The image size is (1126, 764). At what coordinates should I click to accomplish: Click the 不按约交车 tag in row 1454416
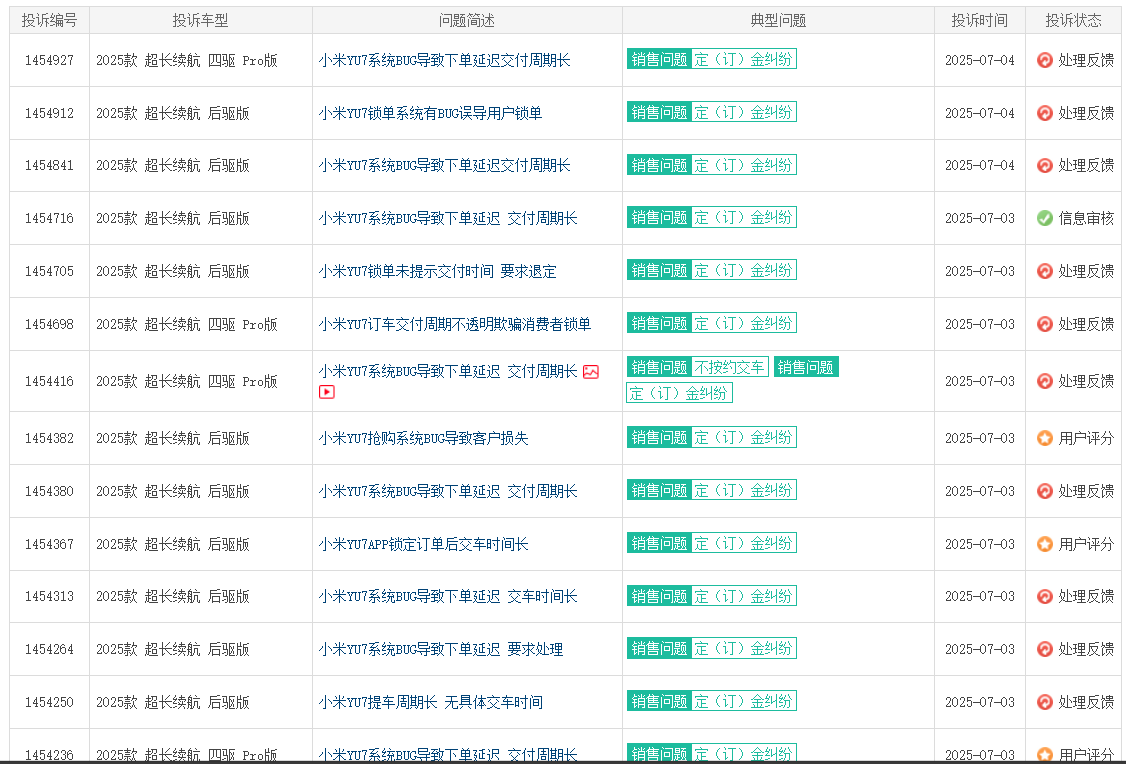pyautogui.click(x=730, y=367)
